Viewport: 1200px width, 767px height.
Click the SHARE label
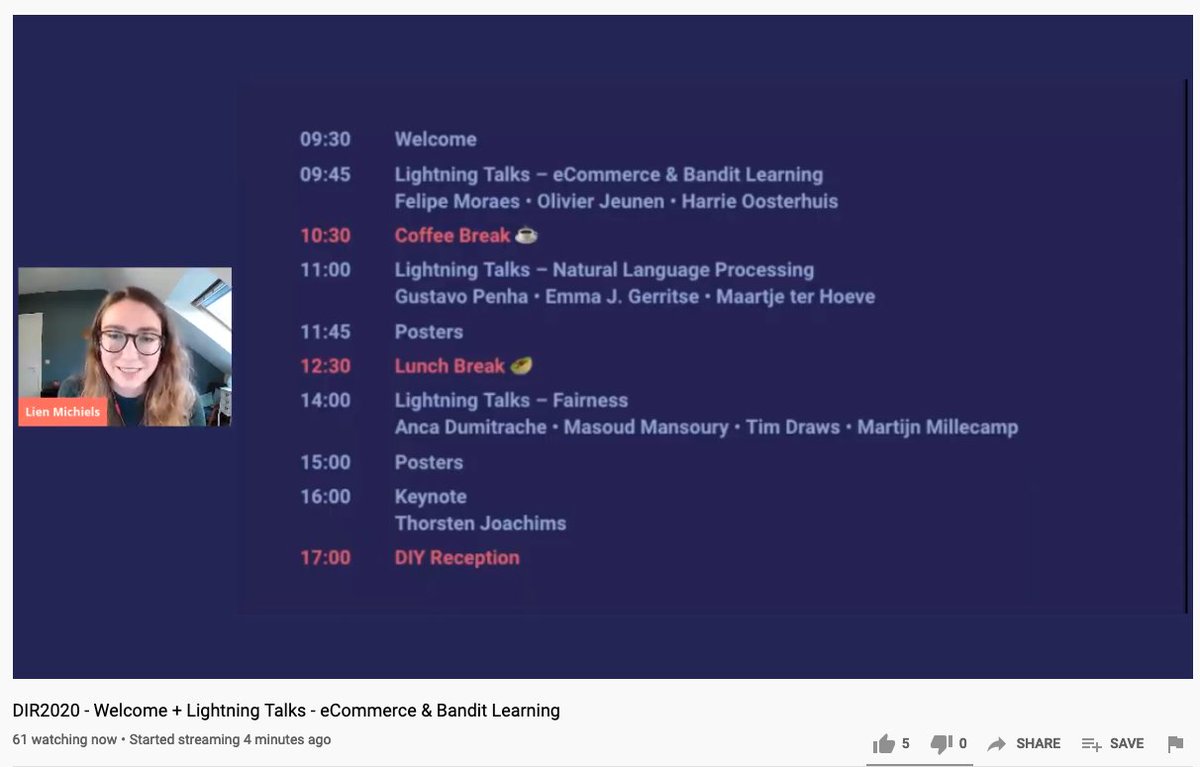click(1038, 744)
